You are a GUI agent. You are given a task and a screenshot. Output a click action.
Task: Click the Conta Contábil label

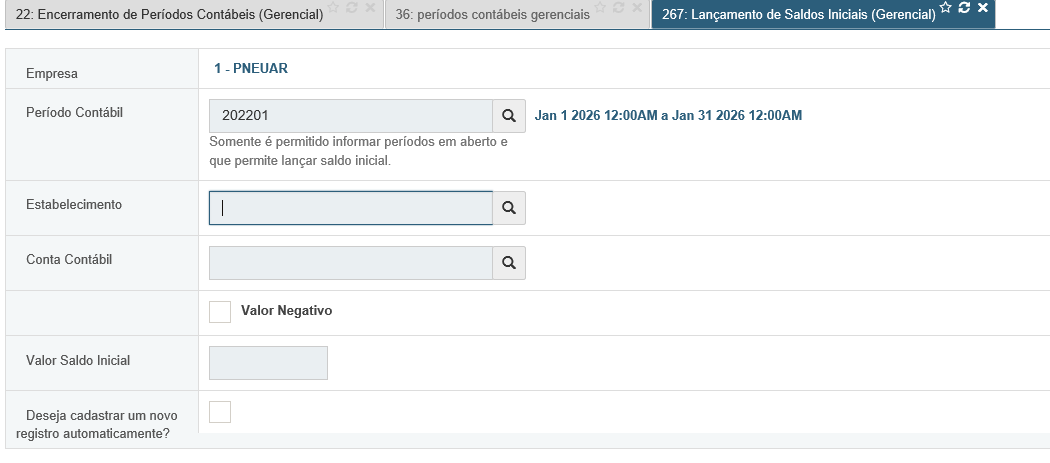pyautogui.click(x=69, y=259)
